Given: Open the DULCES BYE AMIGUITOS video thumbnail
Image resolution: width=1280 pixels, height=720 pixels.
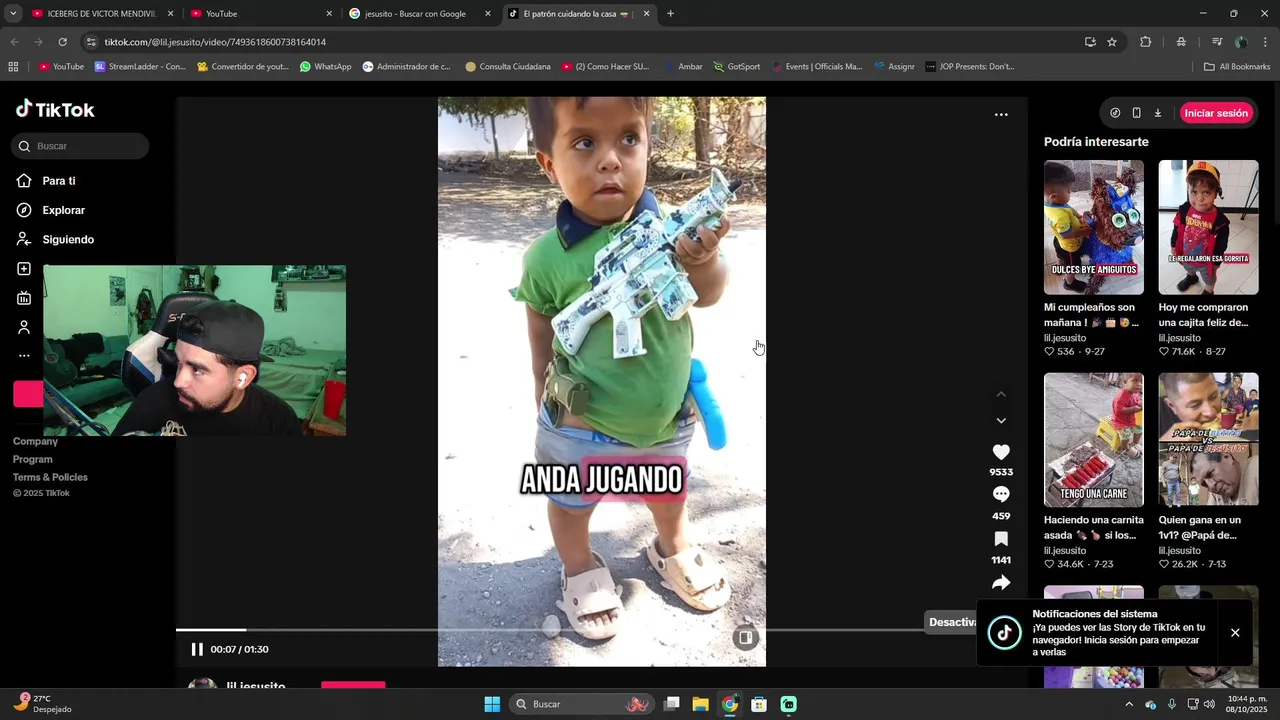Looking at the screenshot, I should coord(1094,227).
